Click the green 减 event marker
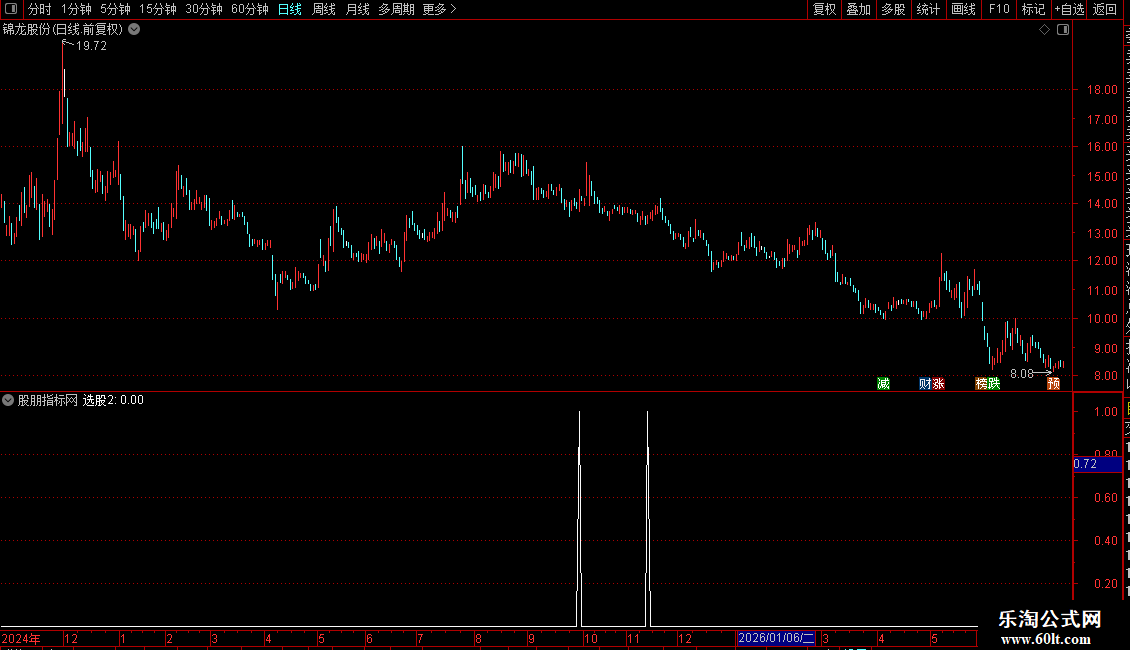Viewport: 1130px width, 650px height. 884,383
